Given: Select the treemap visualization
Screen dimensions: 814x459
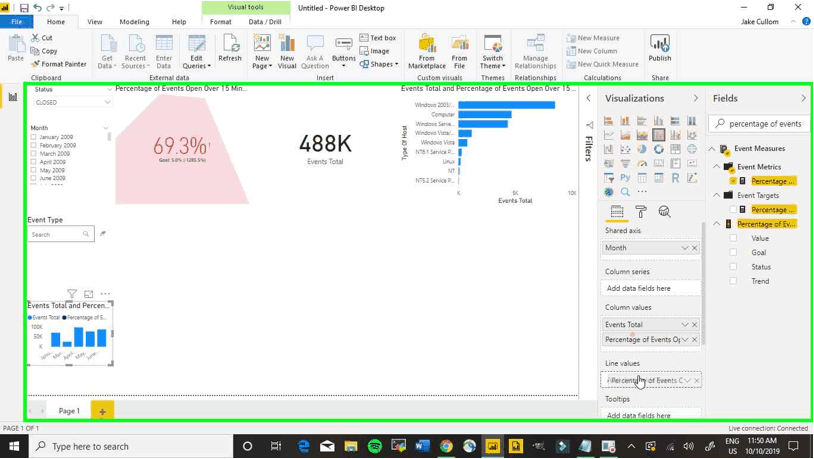Looking at the screenshot, I should click(675, 149).
